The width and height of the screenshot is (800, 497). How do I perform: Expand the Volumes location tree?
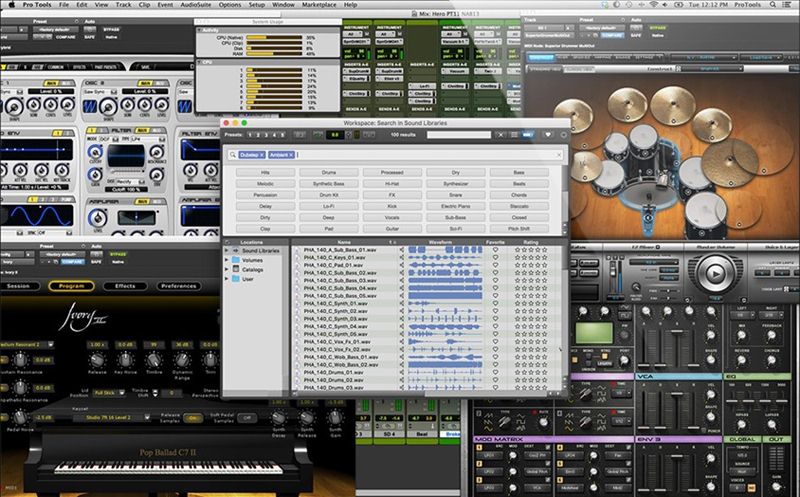point(227,260)
